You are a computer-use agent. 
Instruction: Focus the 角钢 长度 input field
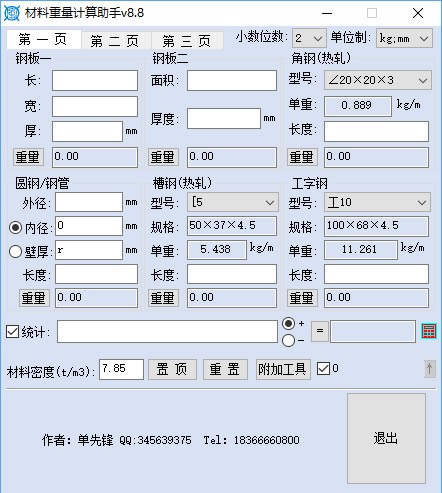(376, 131)
